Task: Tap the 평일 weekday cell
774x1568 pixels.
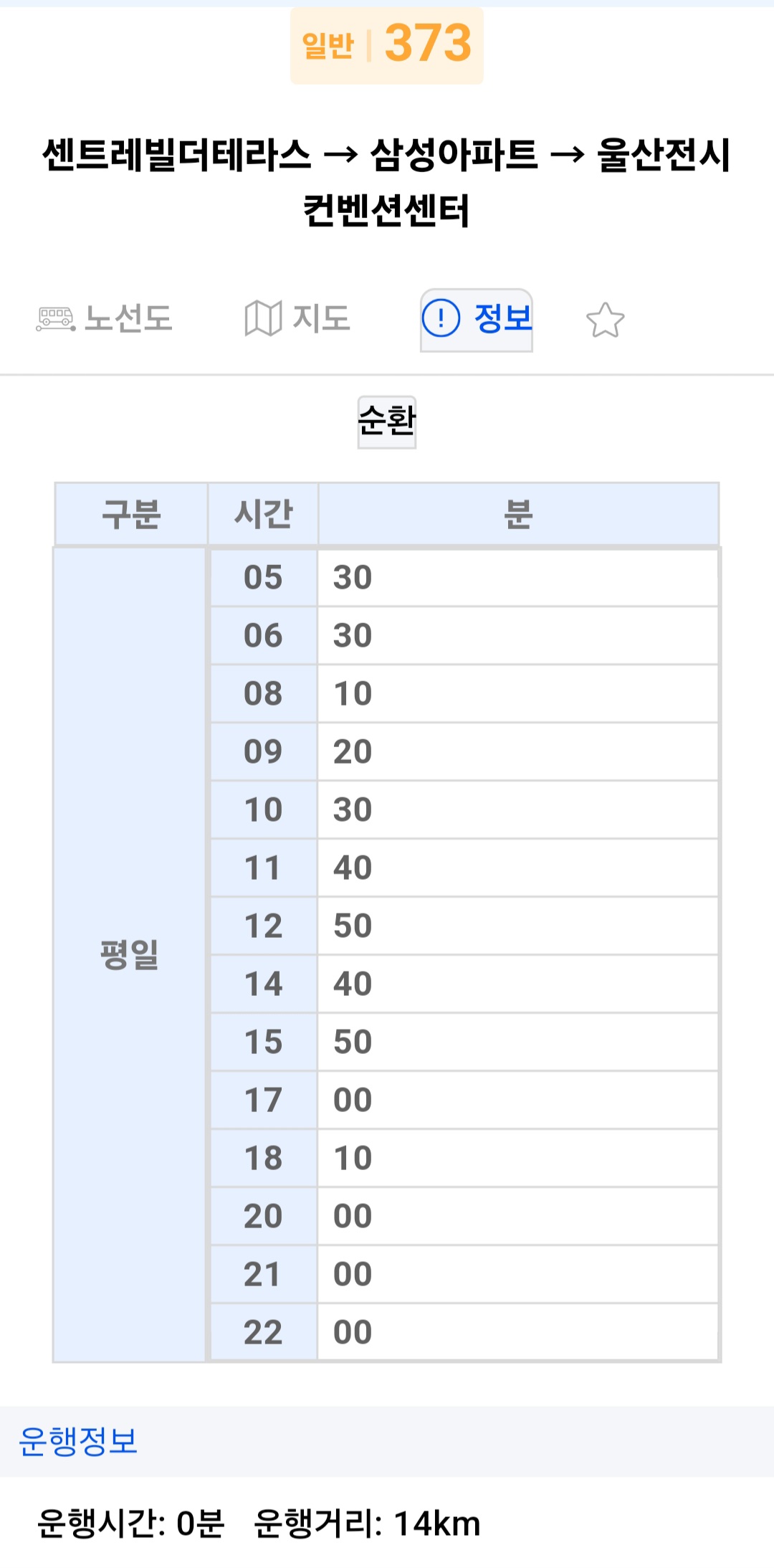Action: click(x=130, y=954)
